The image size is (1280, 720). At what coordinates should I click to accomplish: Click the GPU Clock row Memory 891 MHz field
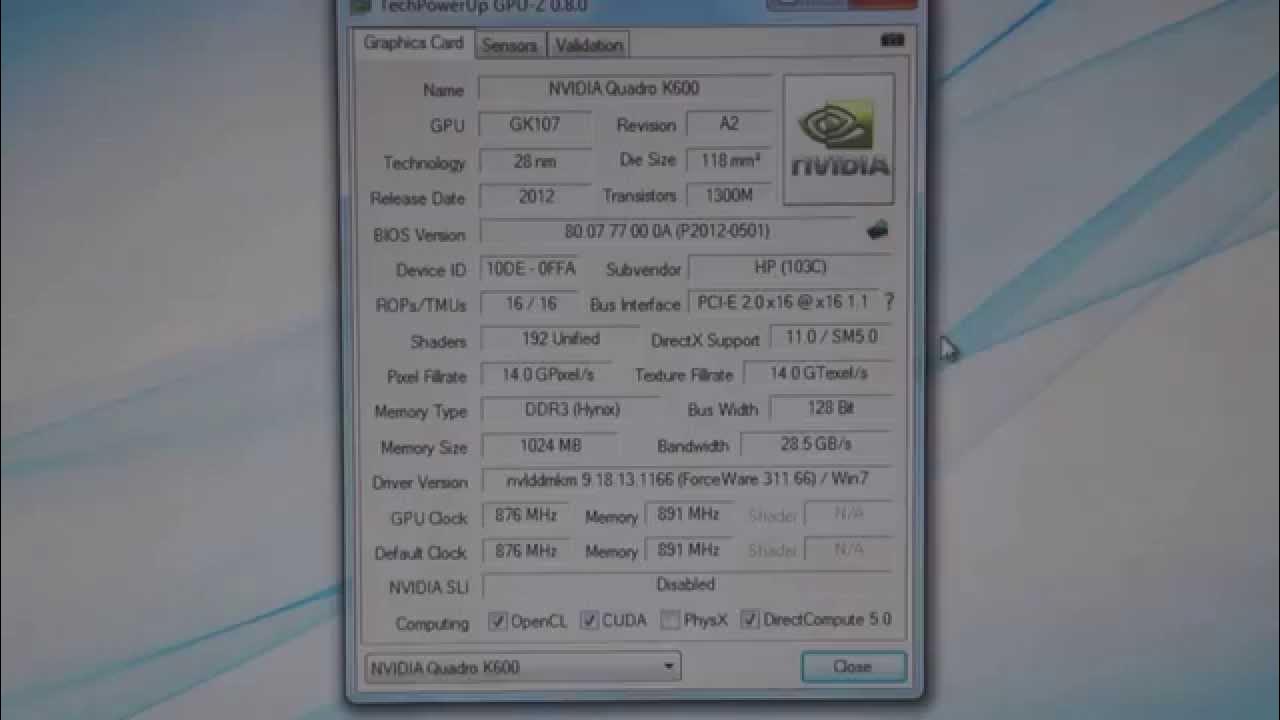(x=689, y=514)
